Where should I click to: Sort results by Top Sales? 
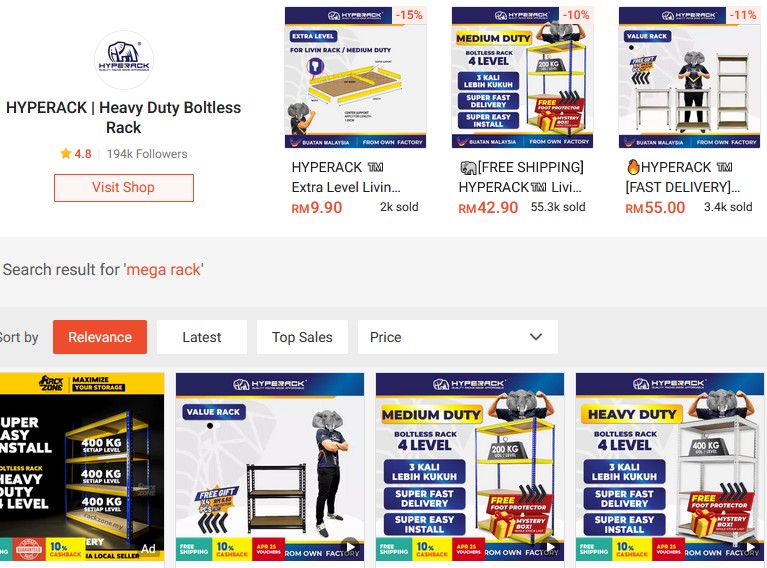pyautogui.click(x=302, y=337)
